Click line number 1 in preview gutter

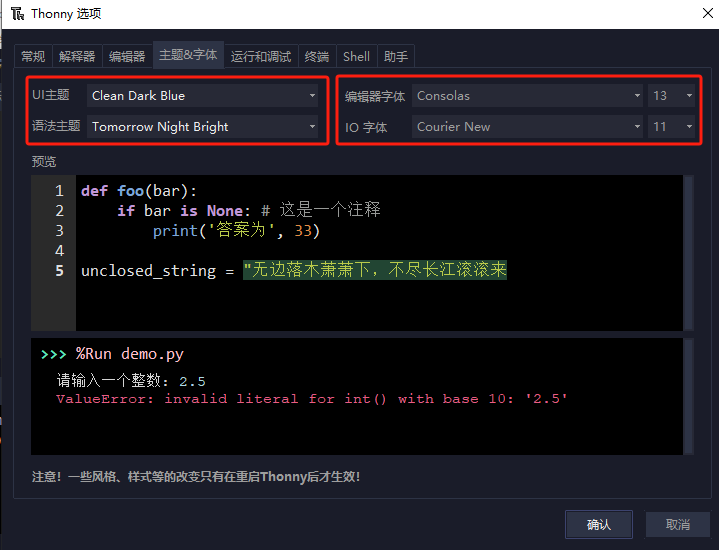tap(60, 191)
